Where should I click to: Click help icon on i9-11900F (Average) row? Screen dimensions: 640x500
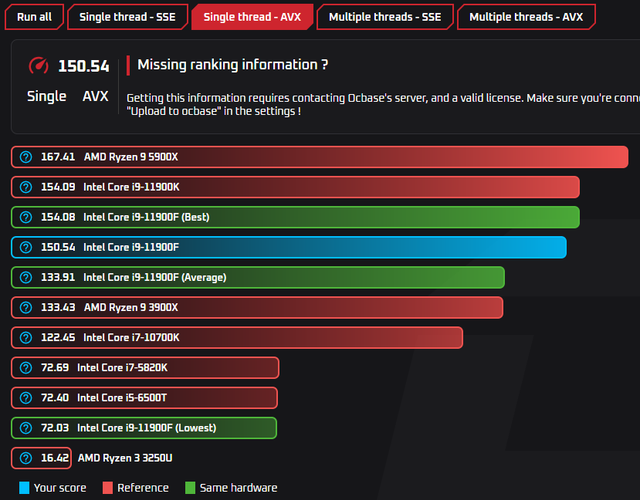click(26, 278)
